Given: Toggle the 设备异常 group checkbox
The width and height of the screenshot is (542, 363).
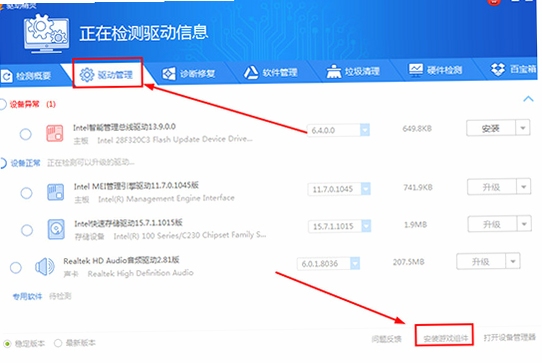Looking at the screenshot, I should pyautogui.click(x=2, y=104).
